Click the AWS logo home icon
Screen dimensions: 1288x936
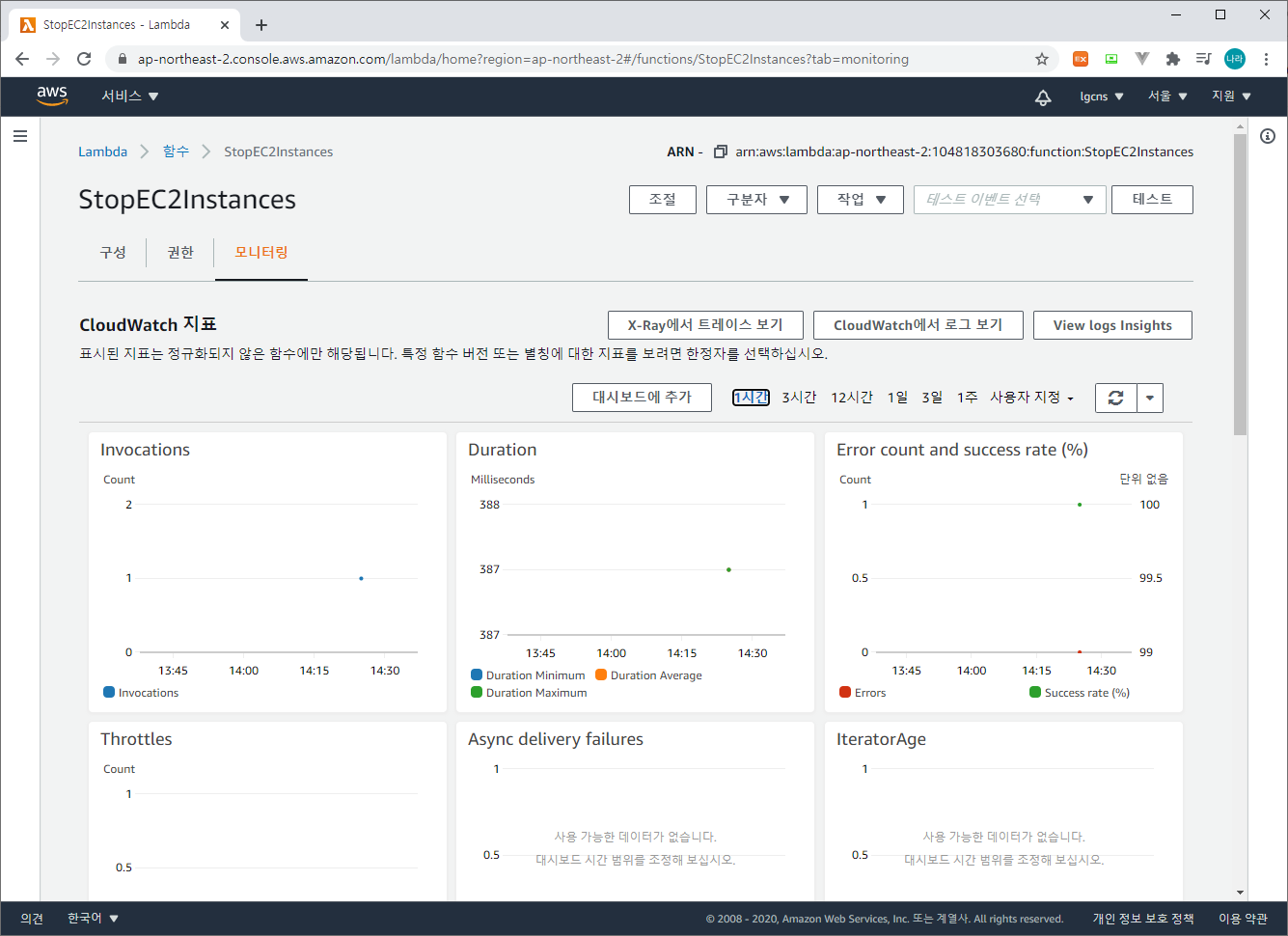52,96
